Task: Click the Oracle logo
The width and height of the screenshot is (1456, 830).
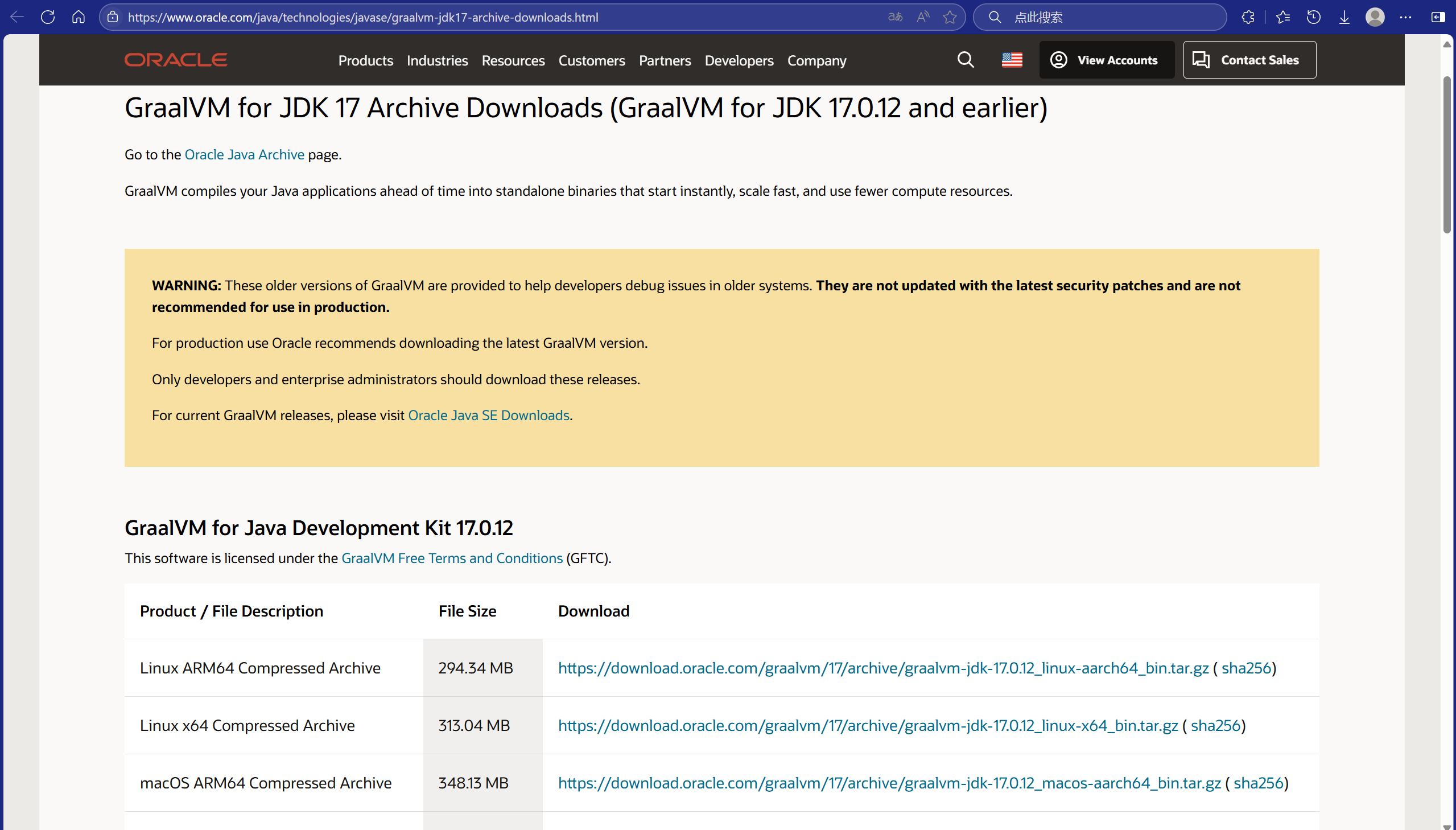Action: [175, 60]
